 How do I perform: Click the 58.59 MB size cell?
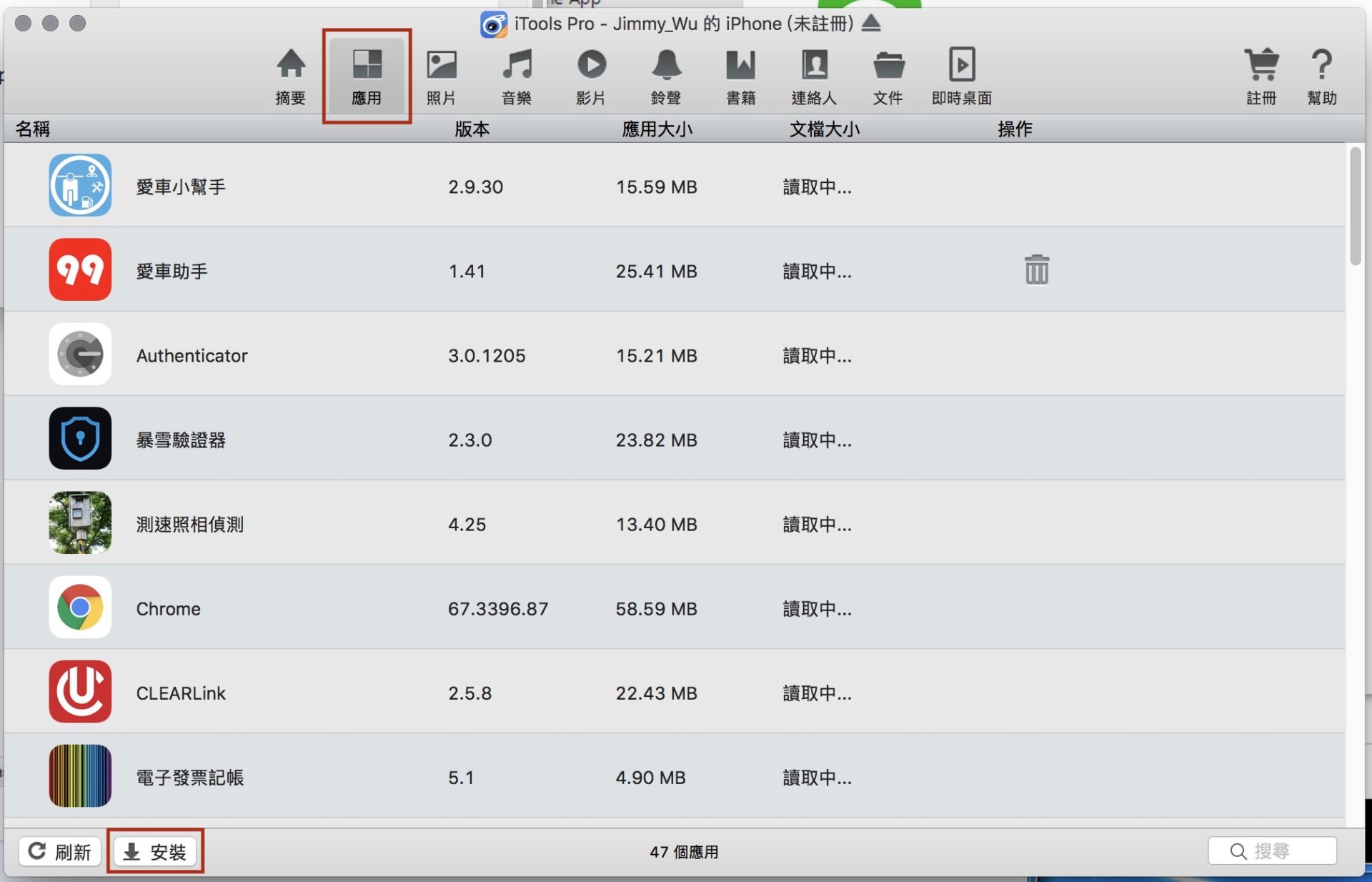point(657,608)
